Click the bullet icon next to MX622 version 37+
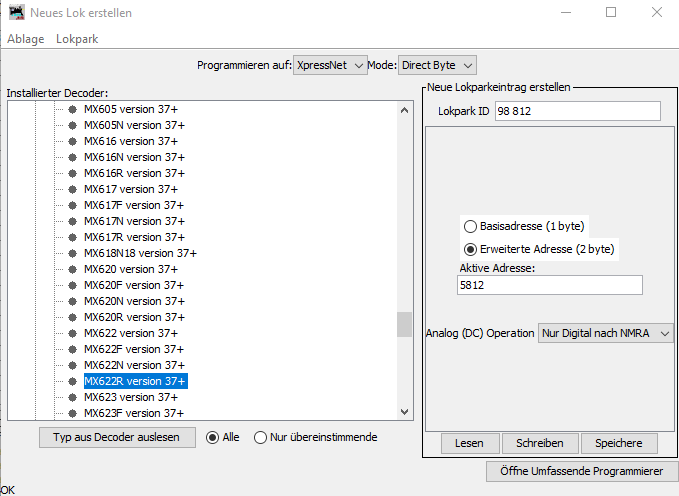 click(72, 333)
